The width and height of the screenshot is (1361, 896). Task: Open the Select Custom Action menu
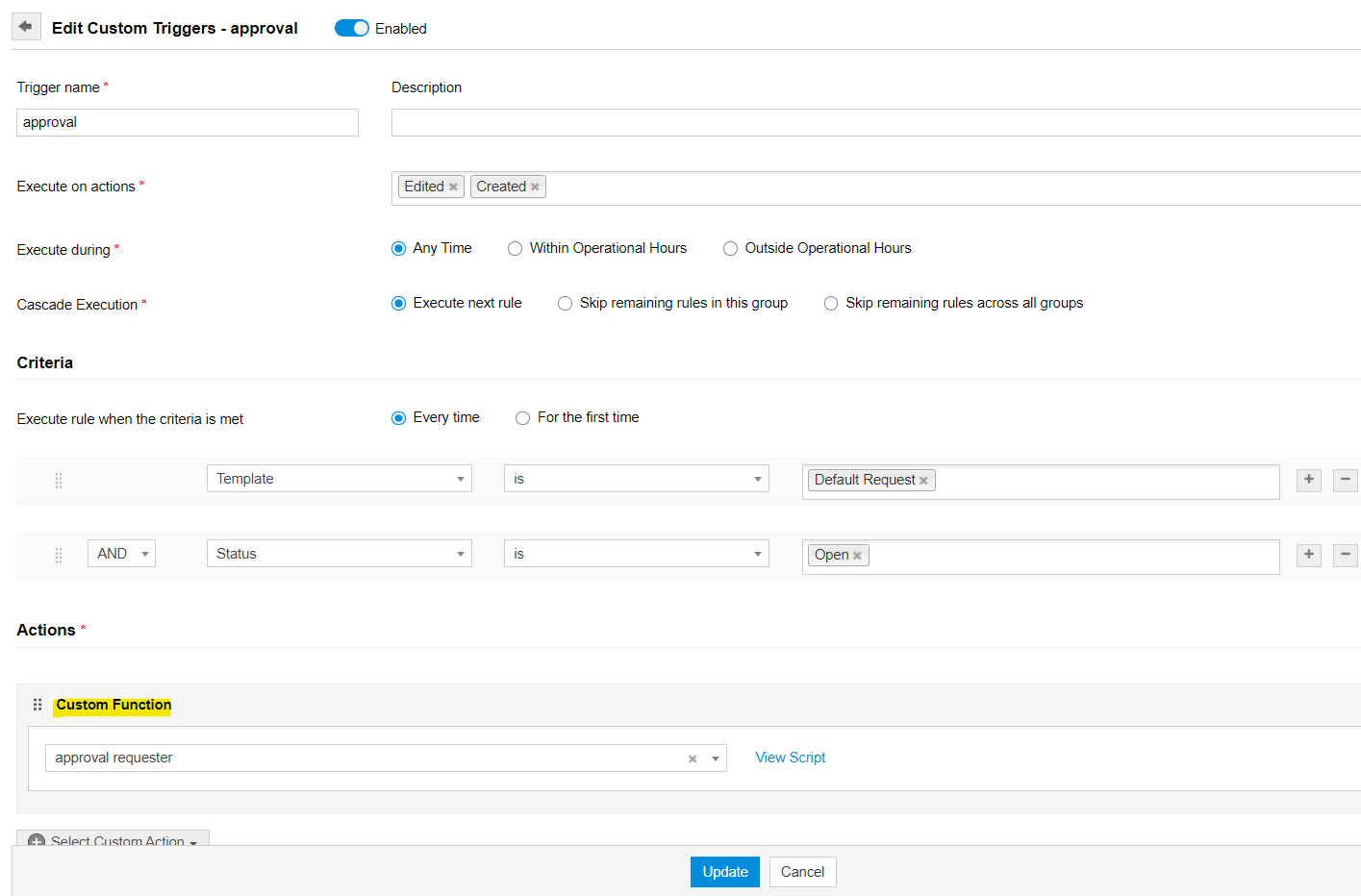coord(113,839)
